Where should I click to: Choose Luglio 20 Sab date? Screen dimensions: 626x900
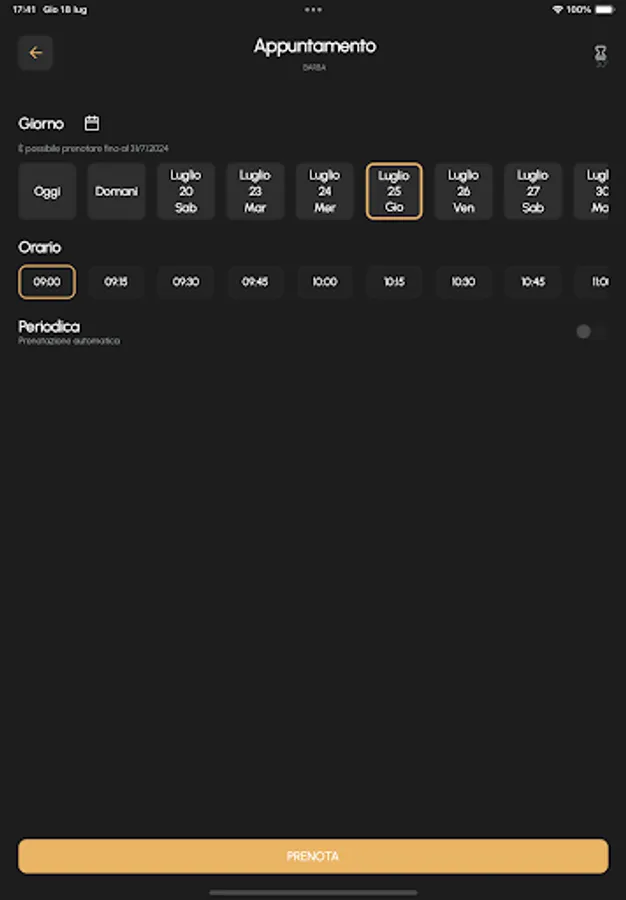pyautogui.click(x=186, y=191)
